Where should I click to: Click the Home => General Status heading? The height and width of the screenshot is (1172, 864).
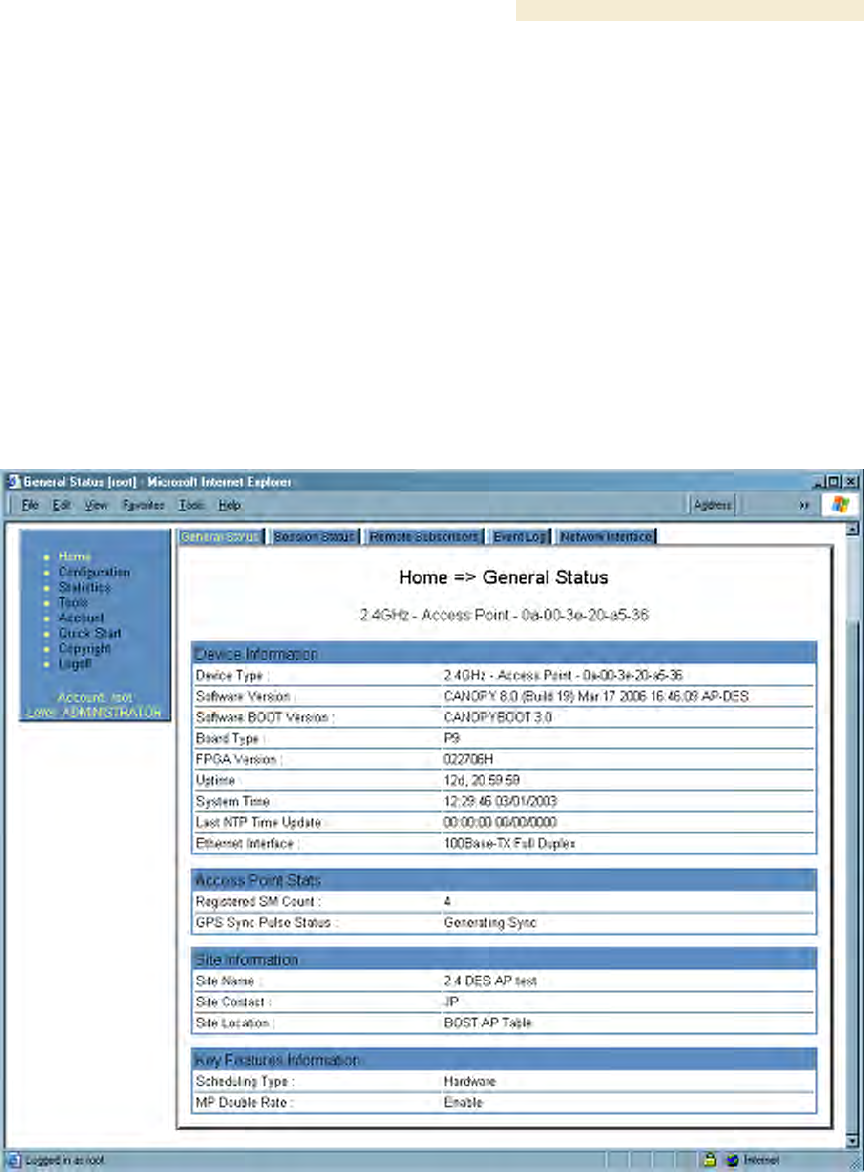(504, 577)
